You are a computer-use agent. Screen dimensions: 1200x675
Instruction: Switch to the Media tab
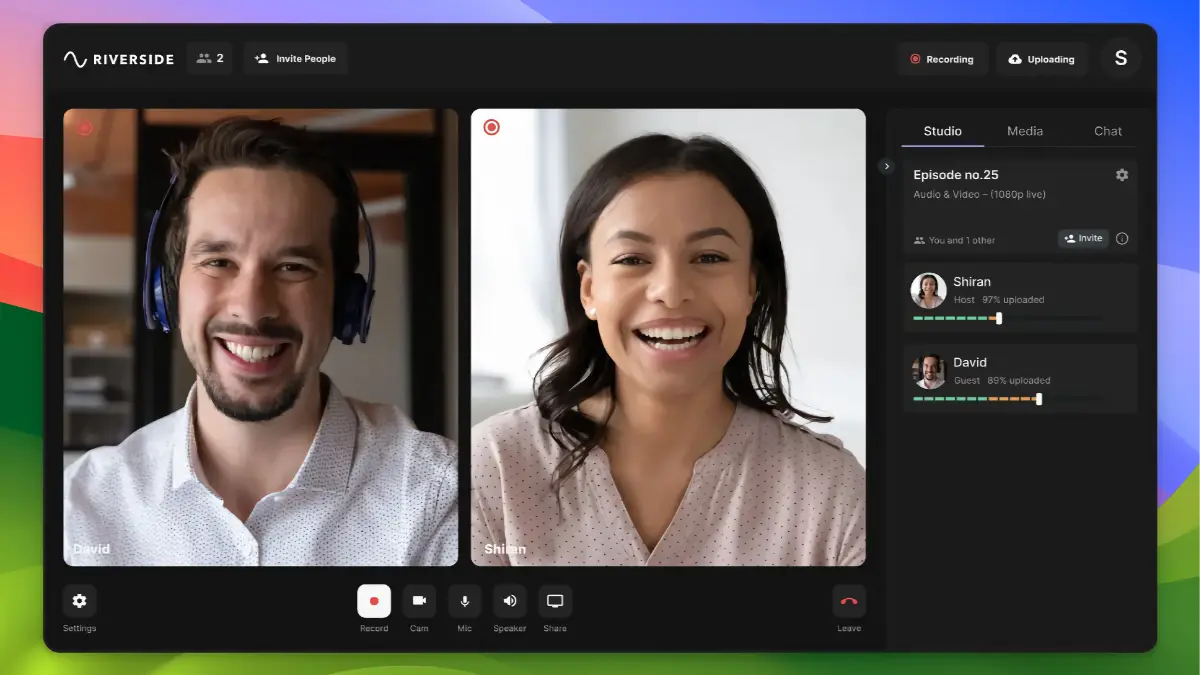tap(1025, 131)
